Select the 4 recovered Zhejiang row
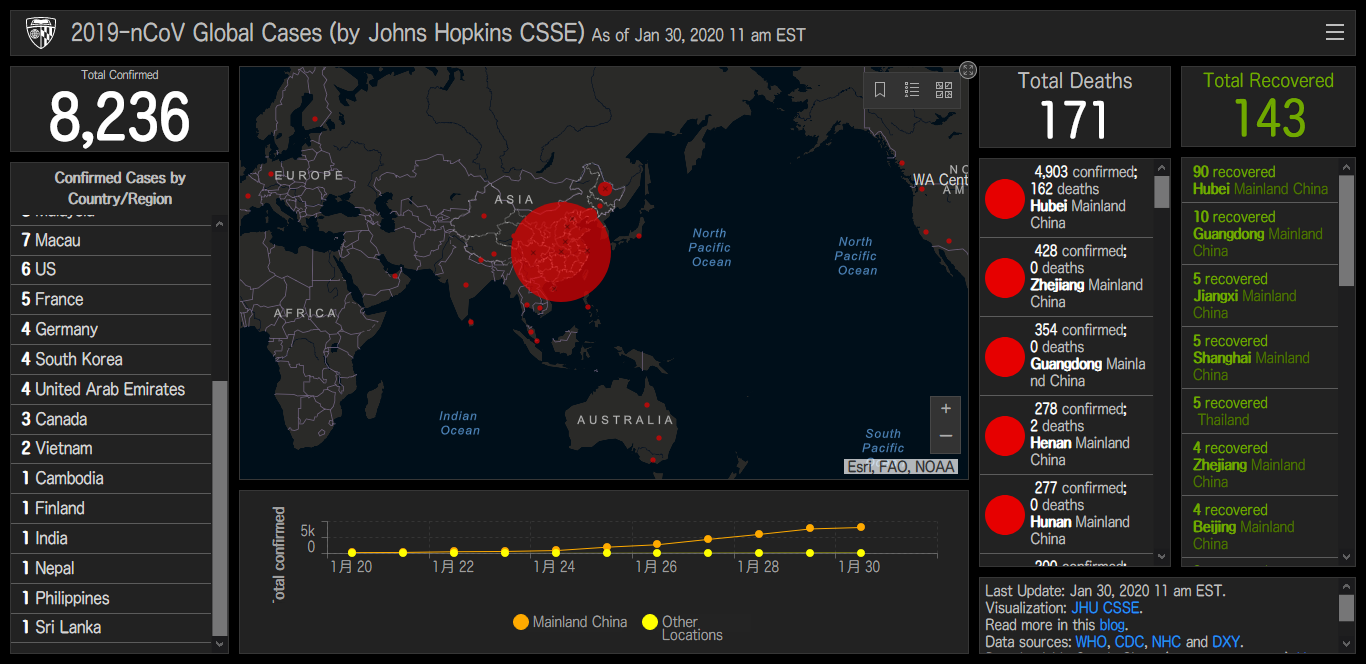The width and height of the screenshot is (1366, 664). click(1260, 465)
